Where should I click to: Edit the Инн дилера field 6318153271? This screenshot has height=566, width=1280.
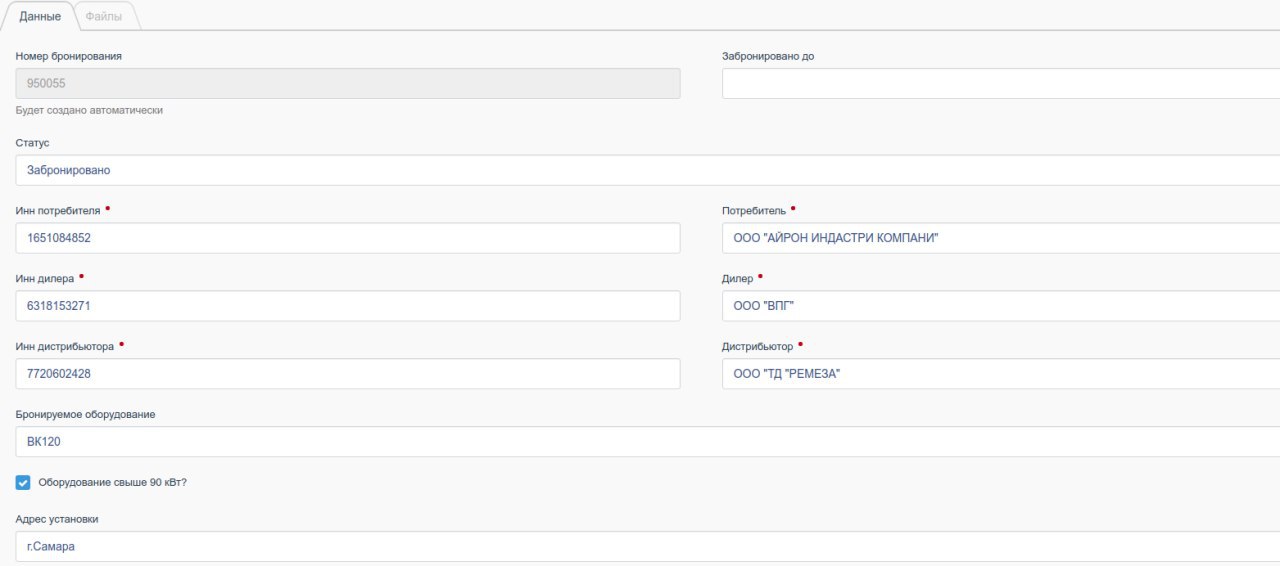pyautogui.click(x=348, y=306)
